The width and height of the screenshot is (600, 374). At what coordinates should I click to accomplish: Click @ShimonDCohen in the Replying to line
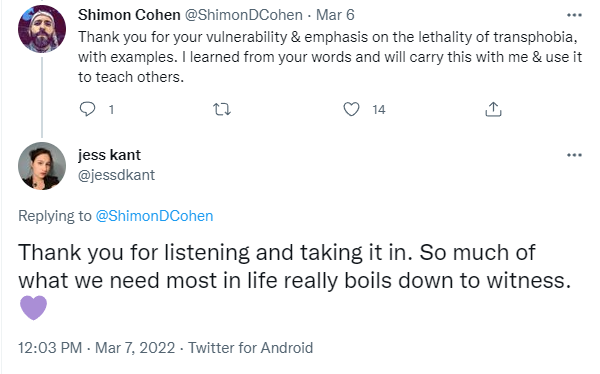tap(154, 216)
